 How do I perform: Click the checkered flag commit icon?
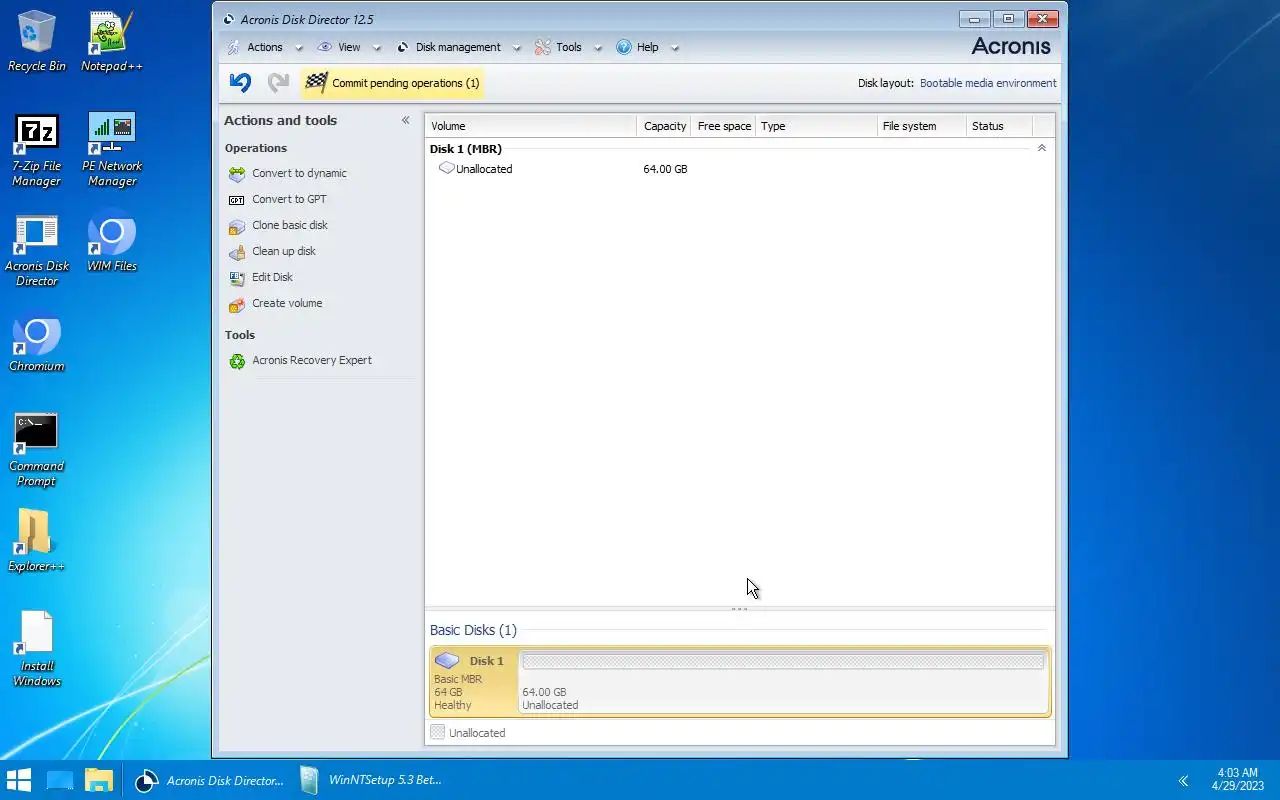coord(316,83)
